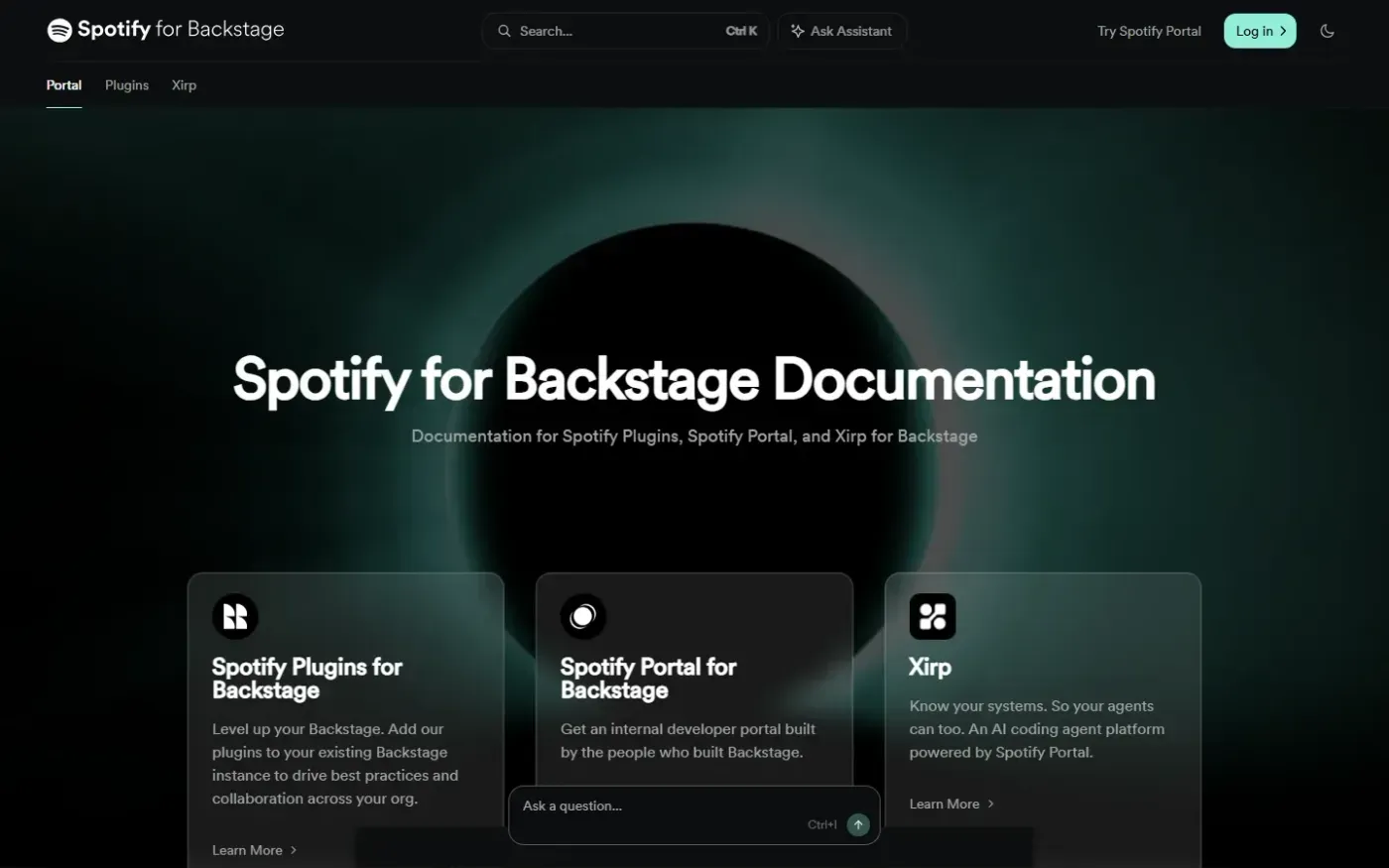This screenshot has width=1389, height=868.
Task: Click the Xirp card icon
Action: pyautogui.click(x=933, y=616)
